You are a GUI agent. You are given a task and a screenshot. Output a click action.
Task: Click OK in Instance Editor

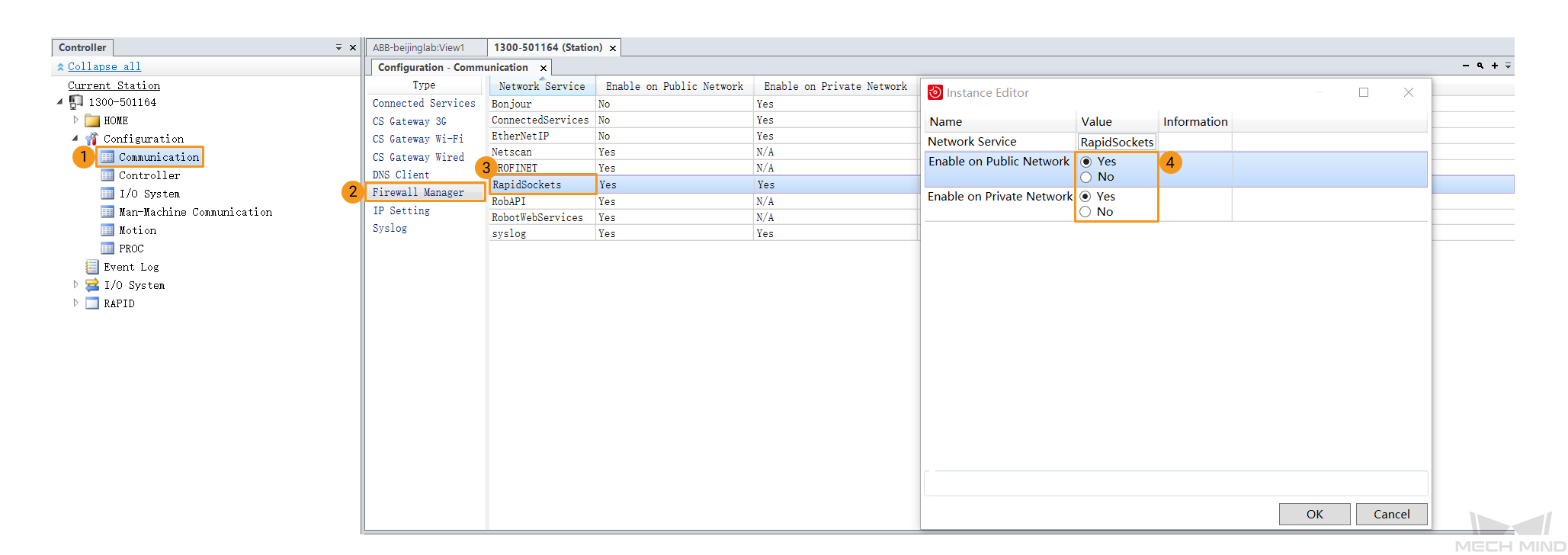[1315, 514]
